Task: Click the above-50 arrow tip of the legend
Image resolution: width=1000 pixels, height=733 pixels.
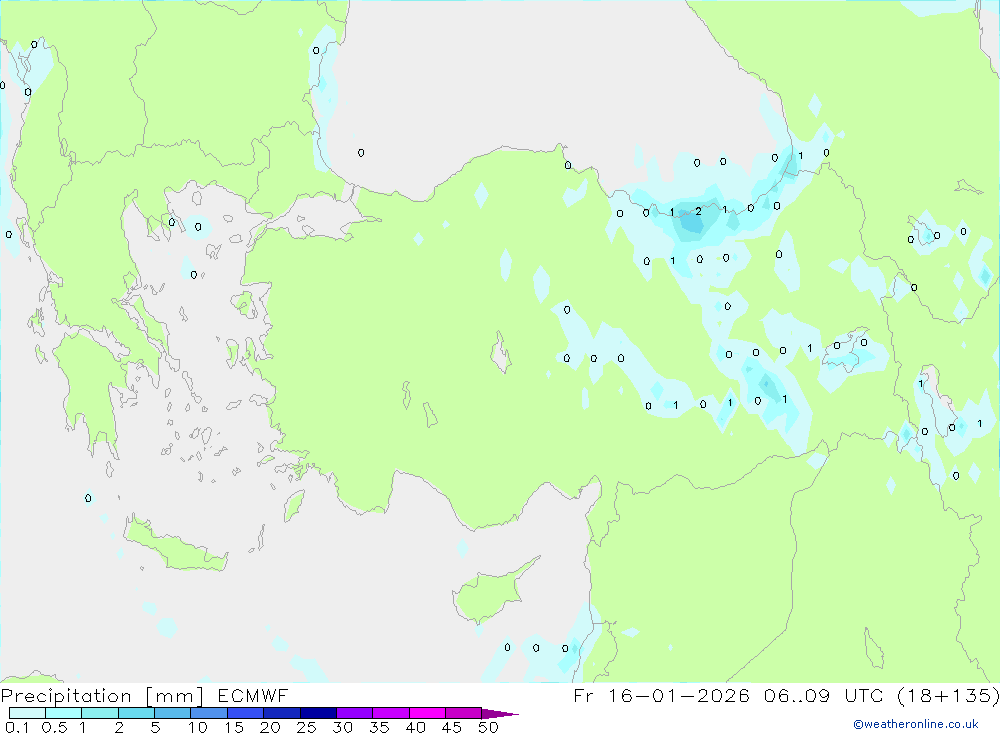Action: [499, 713]
